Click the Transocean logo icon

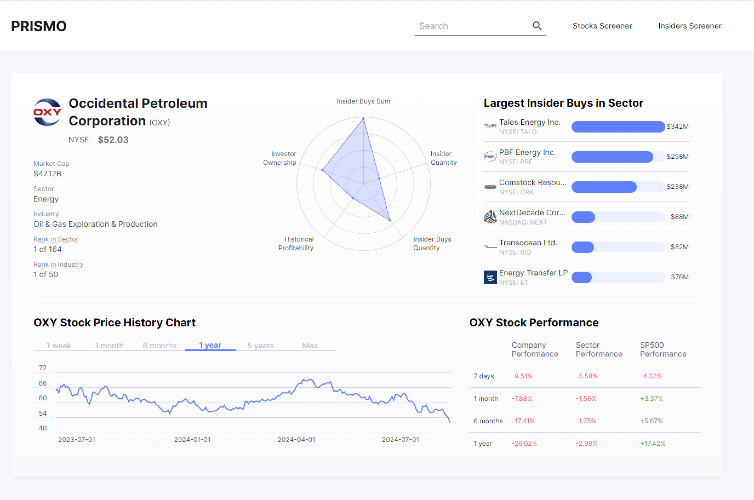[490, 247]
